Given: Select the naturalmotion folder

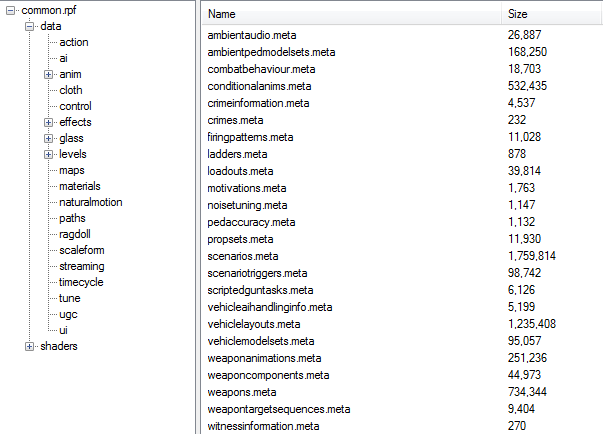Looking at the screenshot, I should pos(93,202).
